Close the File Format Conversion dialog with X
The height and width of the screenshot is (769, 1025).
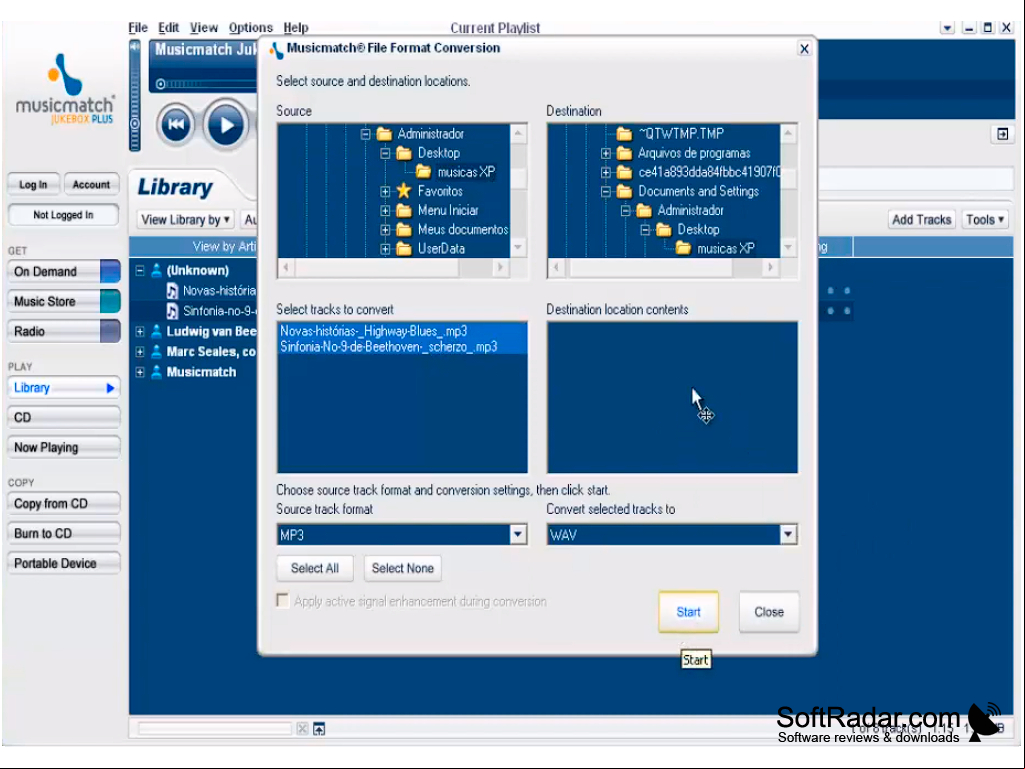click(804, 49)
